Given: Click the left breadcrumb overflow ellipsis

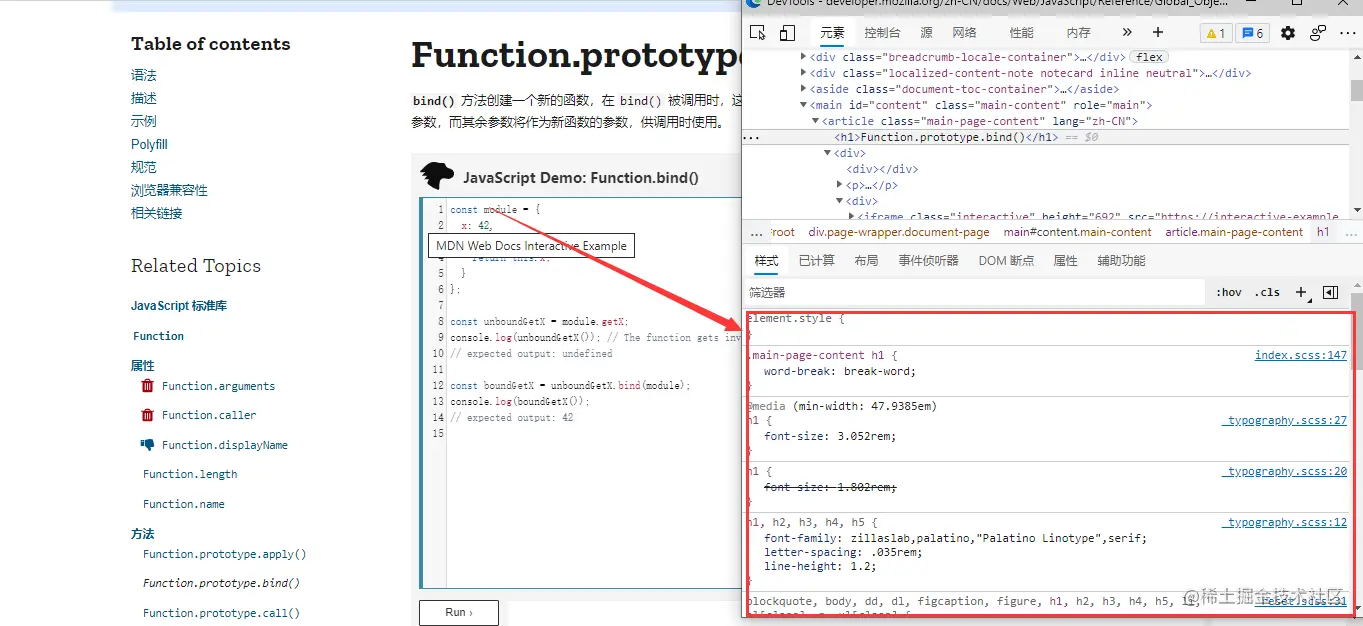Looking at the screenshot, I should [x=755, y=232].
